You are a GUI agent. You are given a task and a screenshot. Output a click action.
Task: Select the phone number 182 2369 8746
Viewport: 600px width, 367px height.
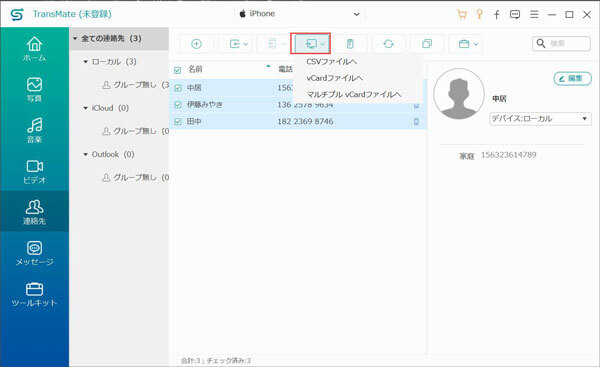click(x=305, y=121)
